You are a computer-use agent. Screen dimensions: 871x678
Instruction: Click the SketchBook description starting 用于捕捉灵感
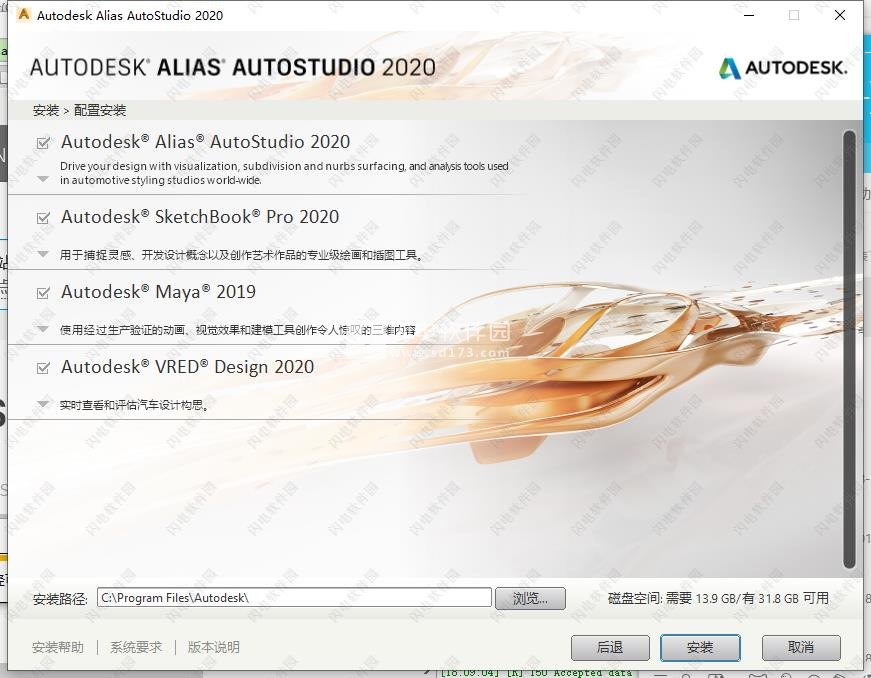click(241, 255)
